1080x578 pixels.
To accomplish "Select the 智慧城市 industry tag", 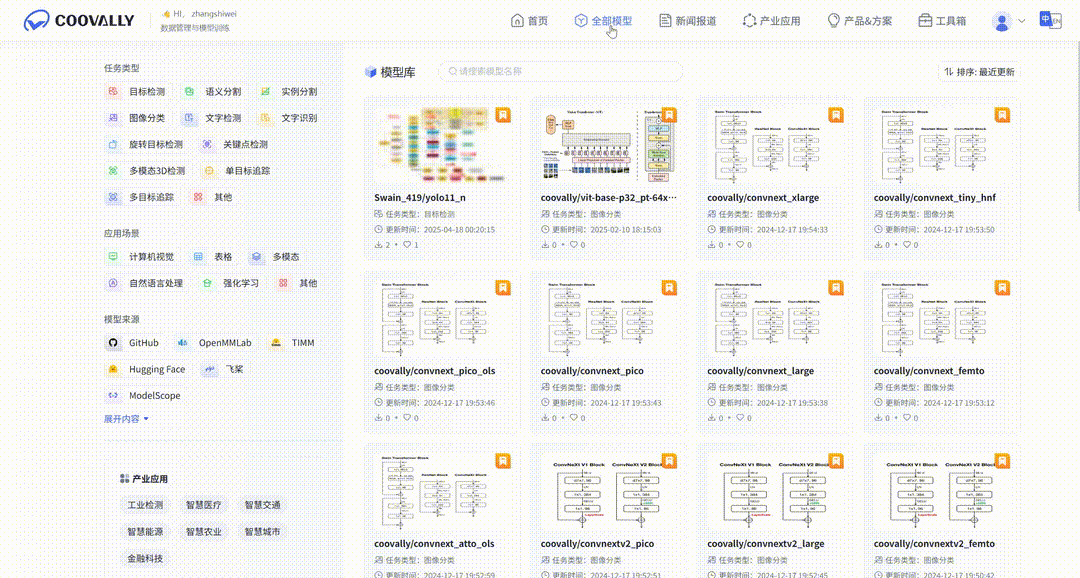I will 262,532.
